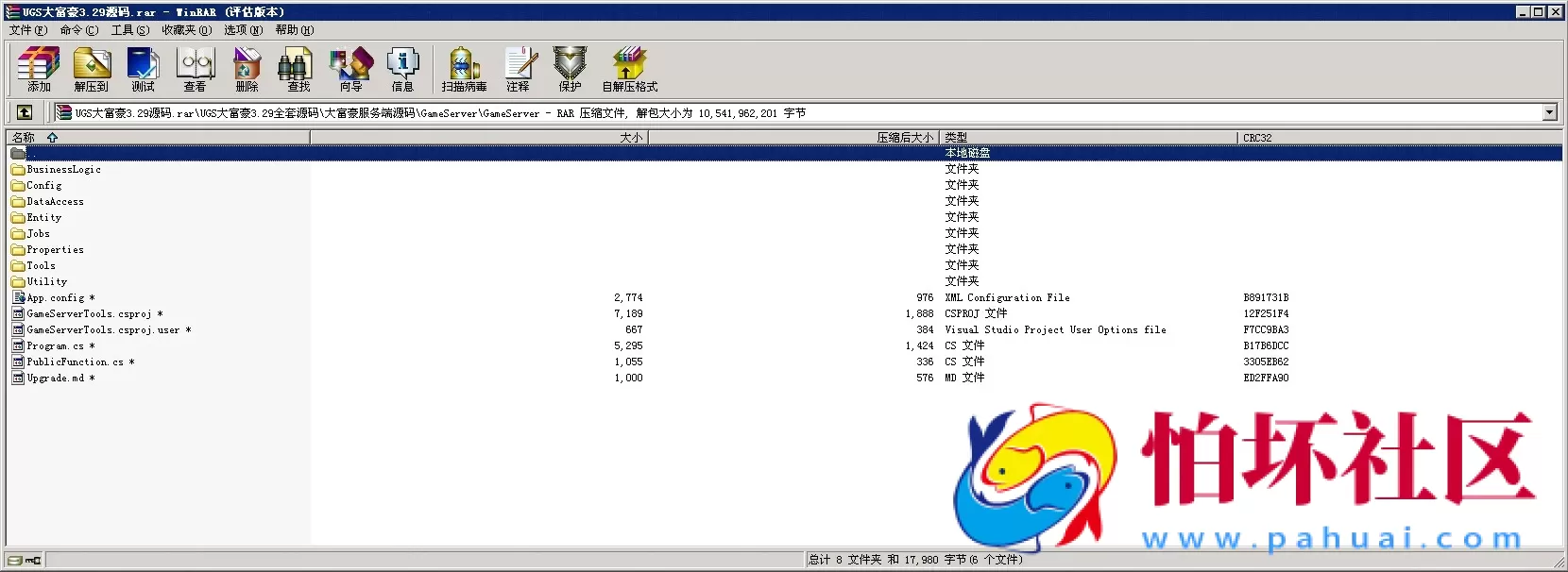Click CRC32 value ED2FFA90

click(x=1266, y=379)
